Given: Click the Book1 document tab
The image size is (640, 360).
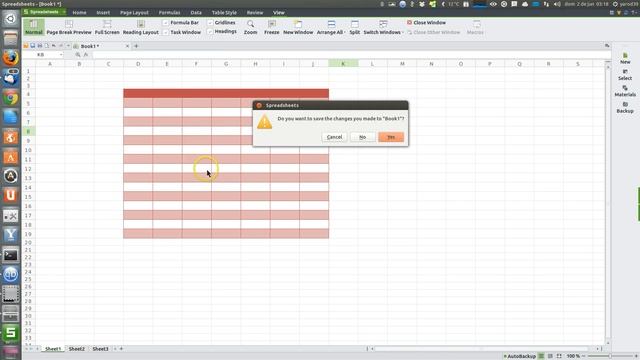Looking at the screenshot, I should click(101, 46).
